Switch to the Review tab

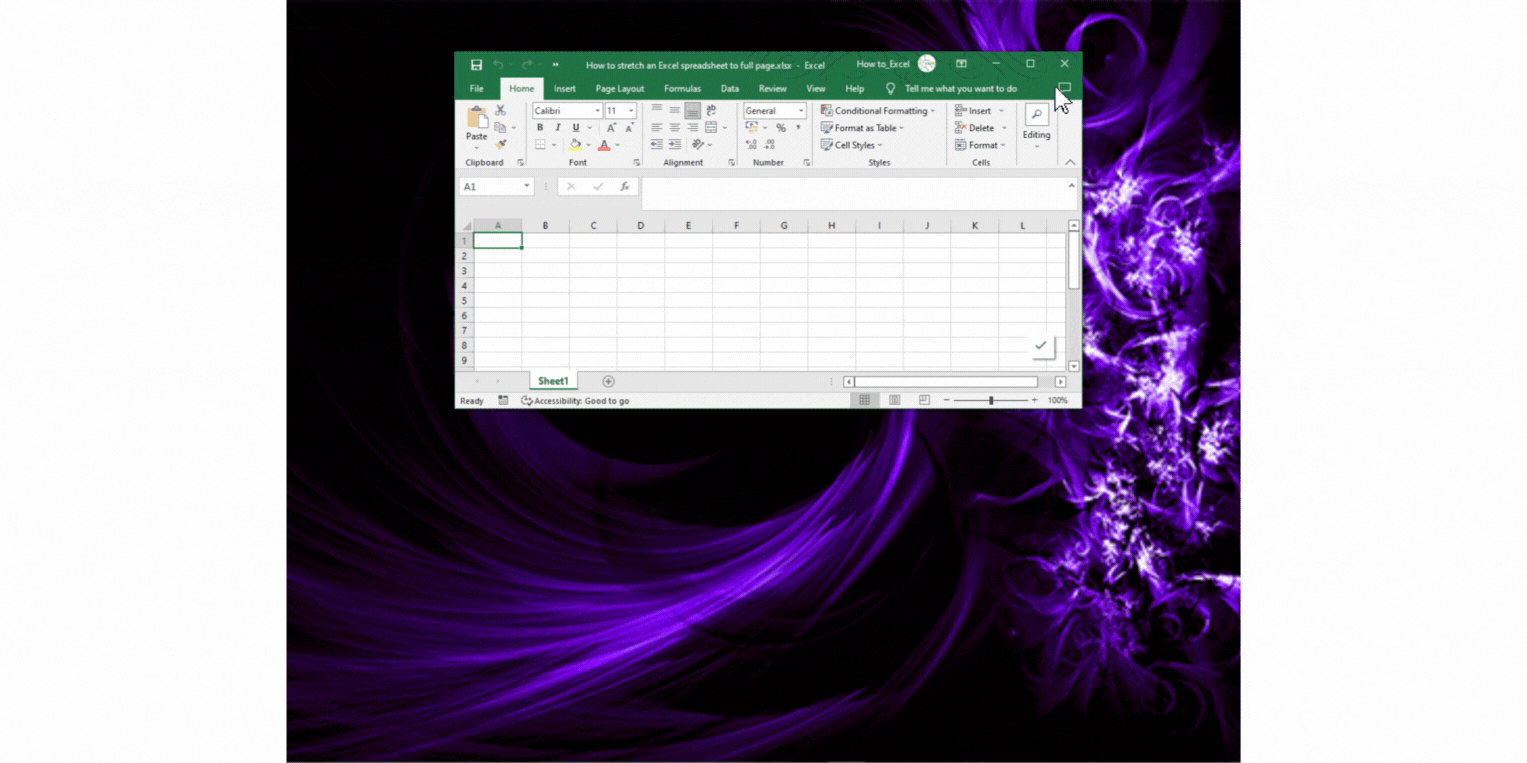(x=773, y=89)
